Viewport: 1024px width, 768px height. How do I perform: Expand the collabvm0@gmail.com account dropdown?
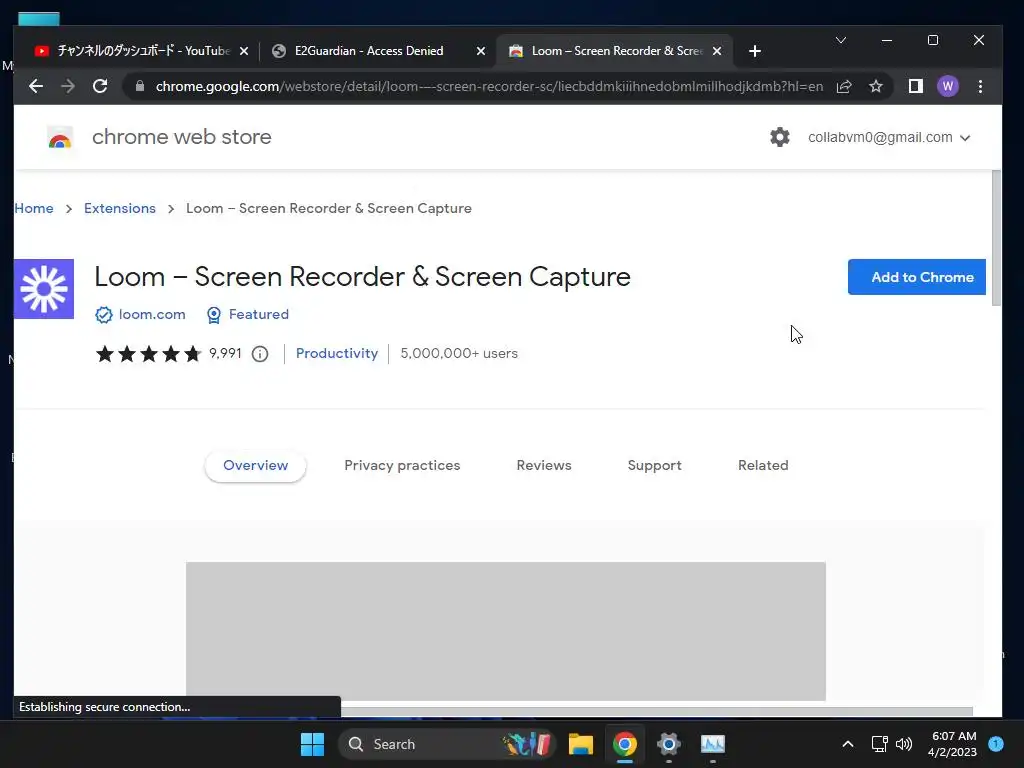(889, 137)
